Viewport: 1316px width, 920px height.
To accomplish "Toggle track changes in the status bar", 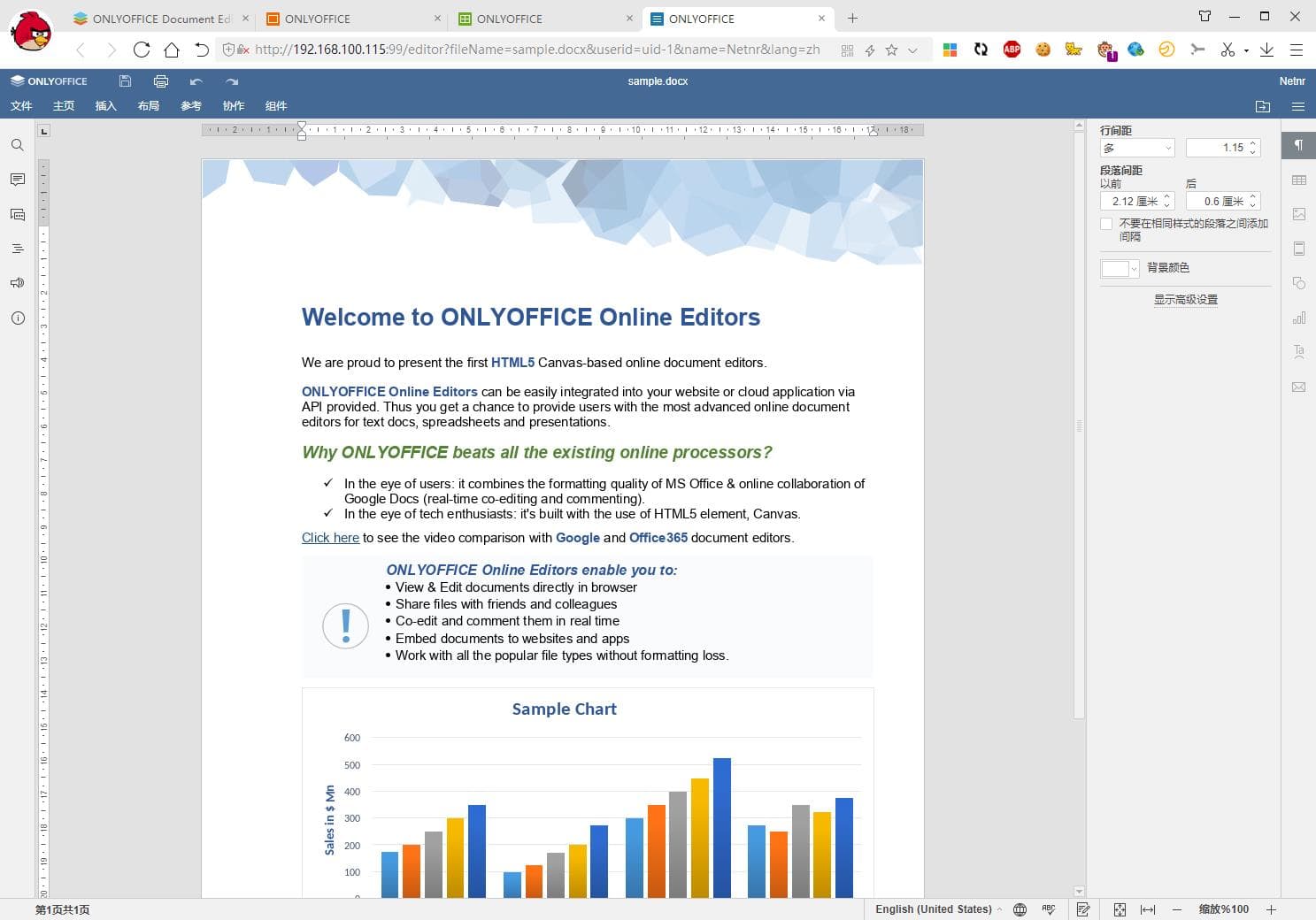I will click(x=1083, y=909).
